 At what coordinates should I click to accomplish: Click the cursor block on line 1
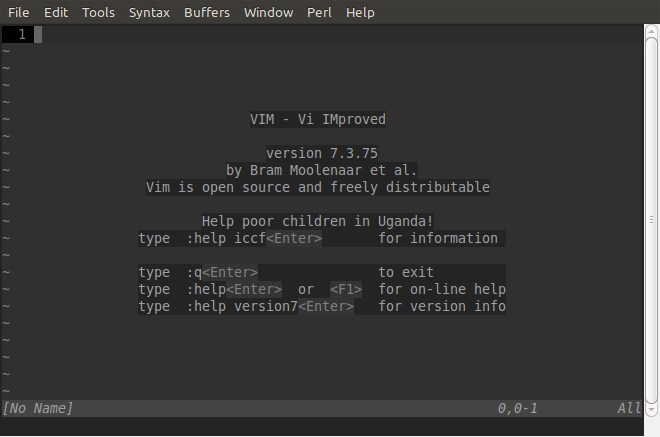point(38,35)
